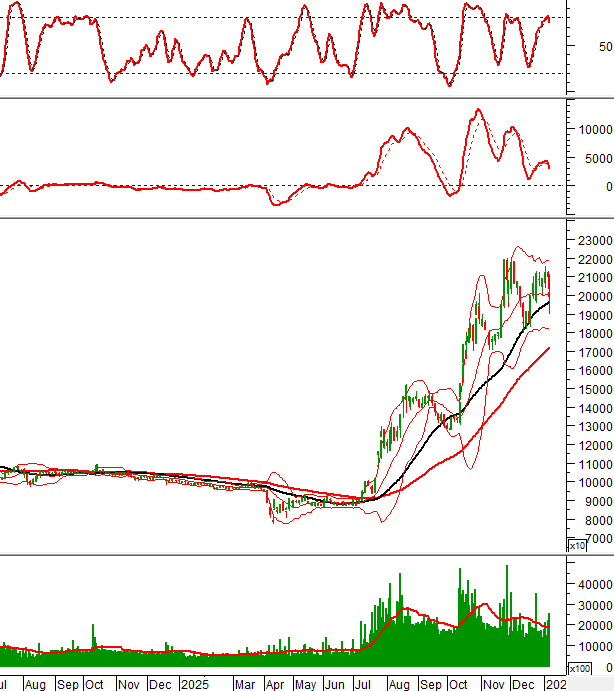Screen dimensions: 614x691
Task: Click the 15000 price level label
Action: click(x=594, y=389)
